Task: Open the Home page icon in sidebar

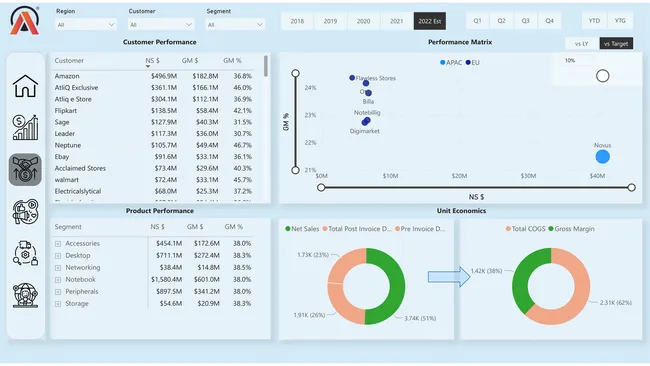Action: (25, 86)
